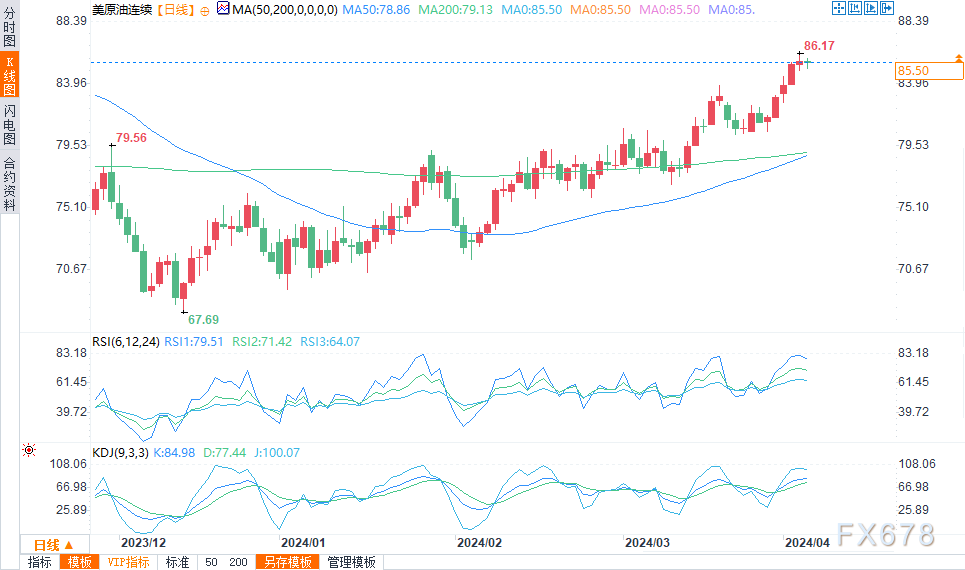Click the orange circle-plus icon beside 日线
Screen dimensions: 965x570
pyautogui.click(x=205, y=10)
